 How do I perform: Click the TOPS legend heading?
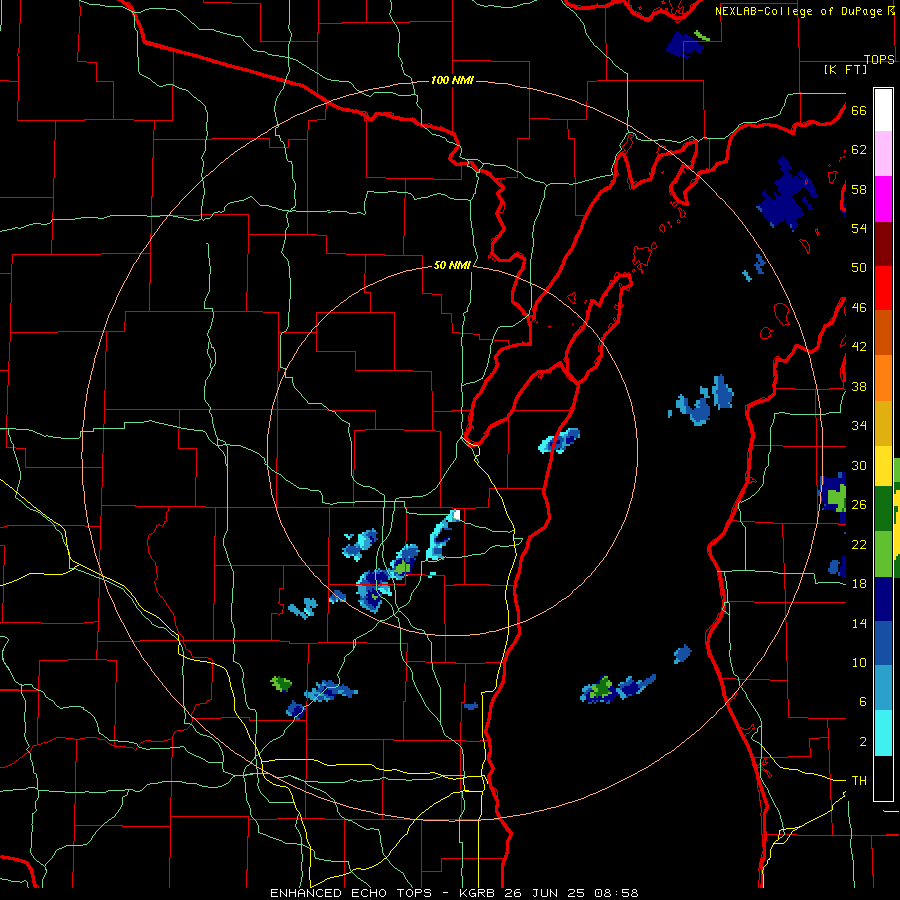pos(879,59)
